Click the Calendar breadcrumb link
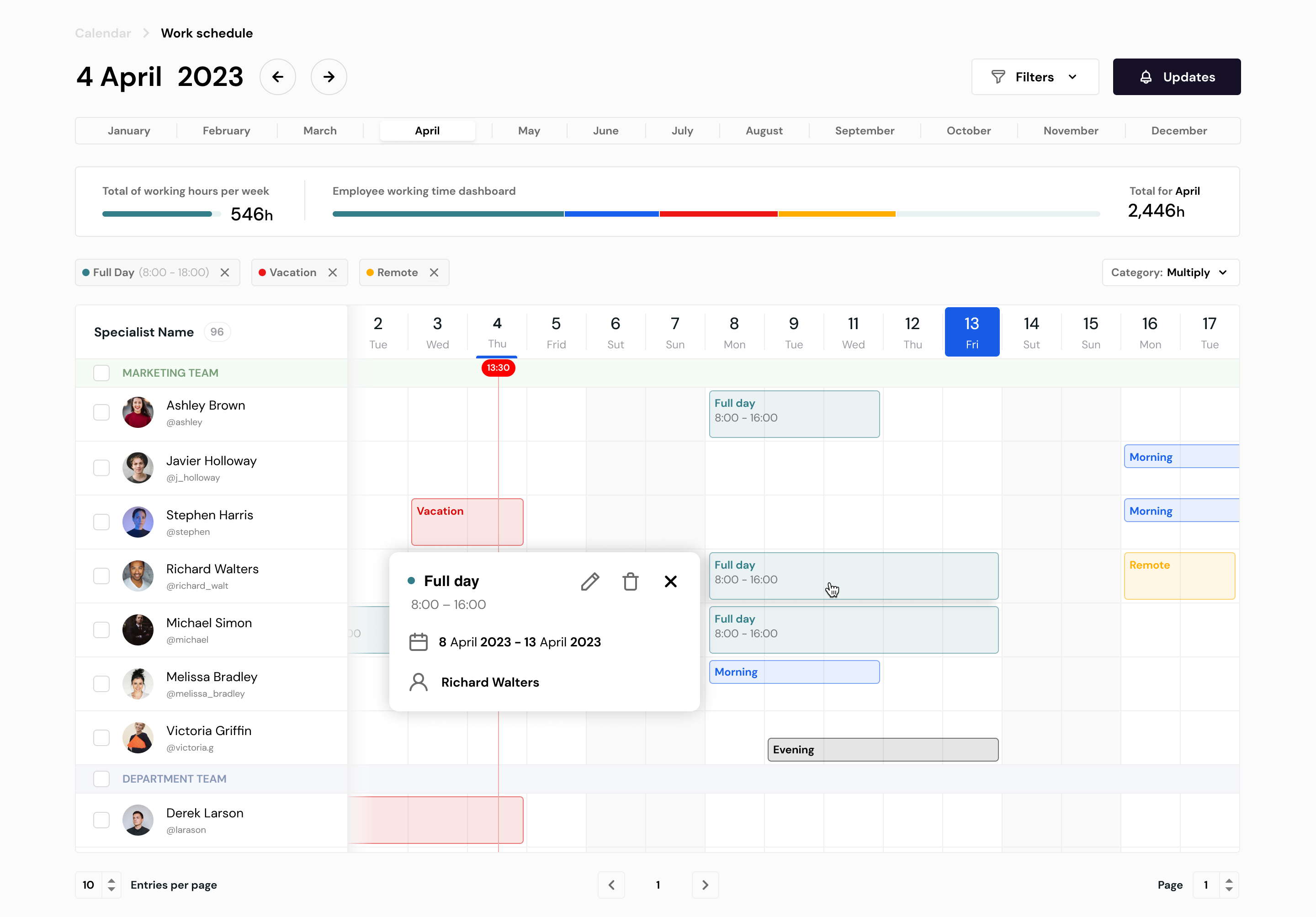The width and height of the screenshot is (1316, 917). [103, 33]
